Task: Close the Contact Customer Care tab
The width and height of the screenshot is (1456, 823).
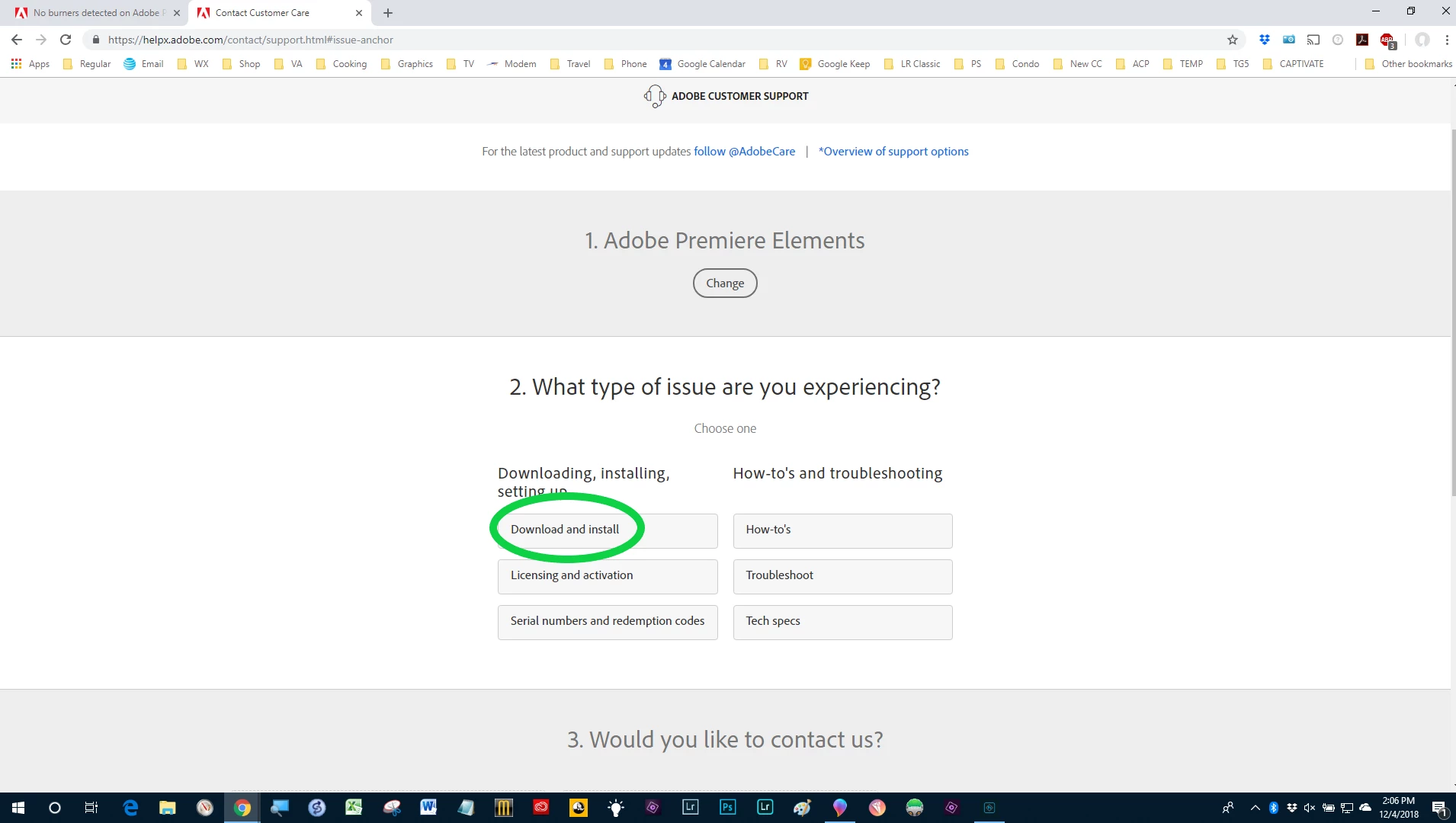Action: click(359, 13)
